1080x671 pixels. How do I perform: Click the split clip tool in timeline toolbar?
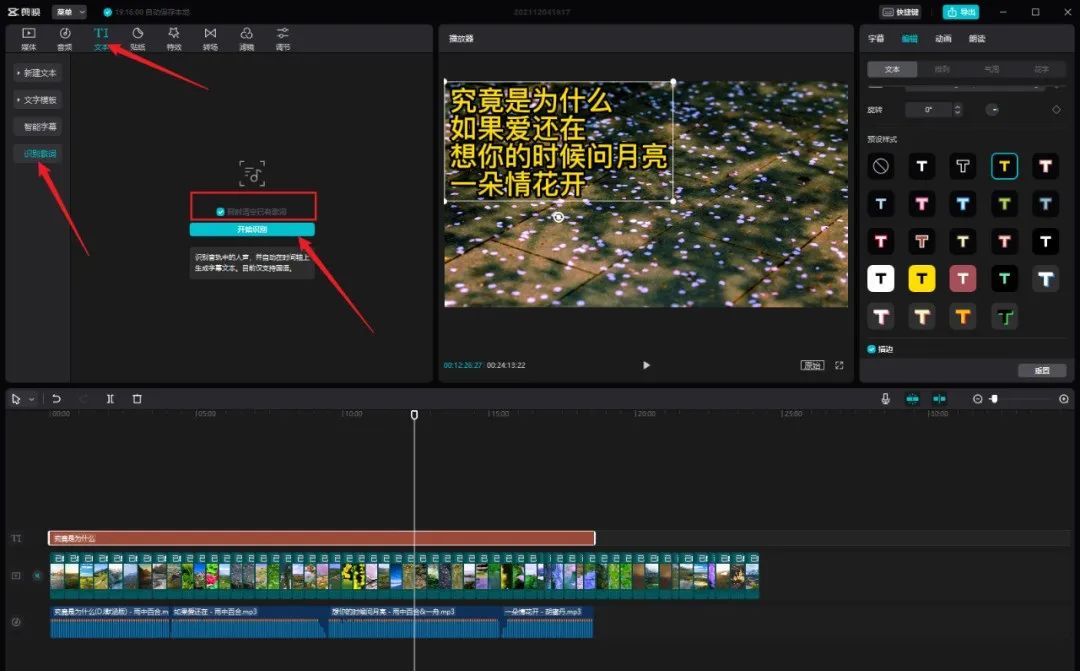tap(110, 399)
